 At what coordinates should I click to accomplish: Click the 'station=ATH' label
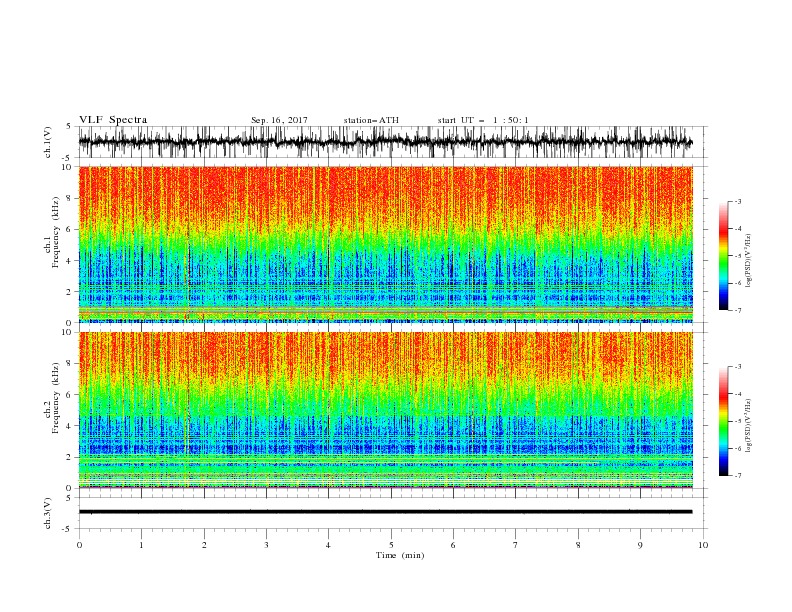pos(371,120)
